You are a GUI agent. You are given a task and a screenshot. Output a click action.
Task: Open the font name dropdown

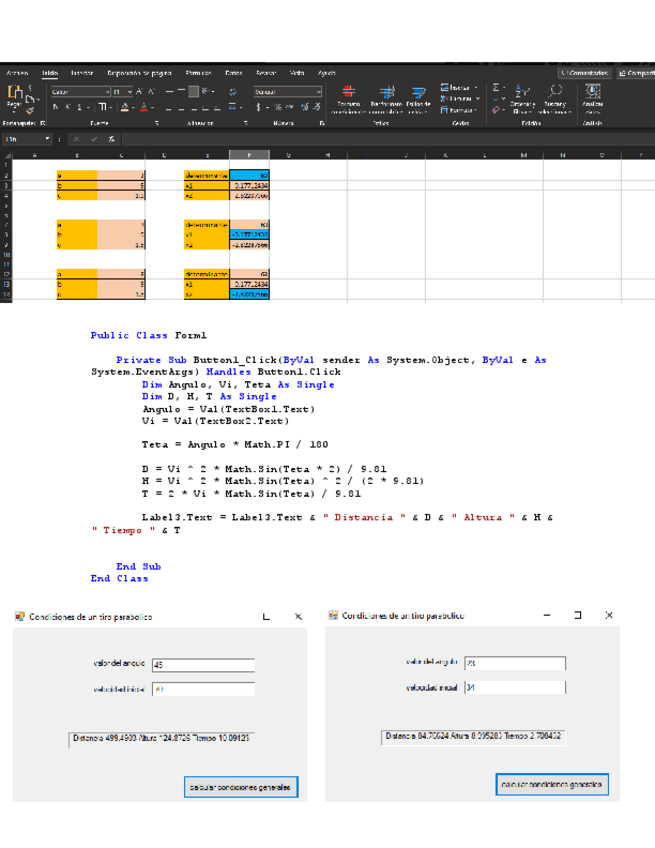pos(106,91)
